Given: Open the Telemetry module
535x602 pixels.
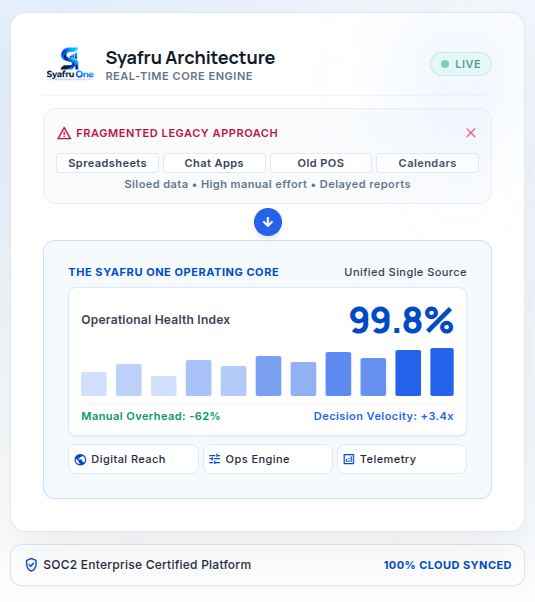Looking at the screenshot, I should (402, 459).
